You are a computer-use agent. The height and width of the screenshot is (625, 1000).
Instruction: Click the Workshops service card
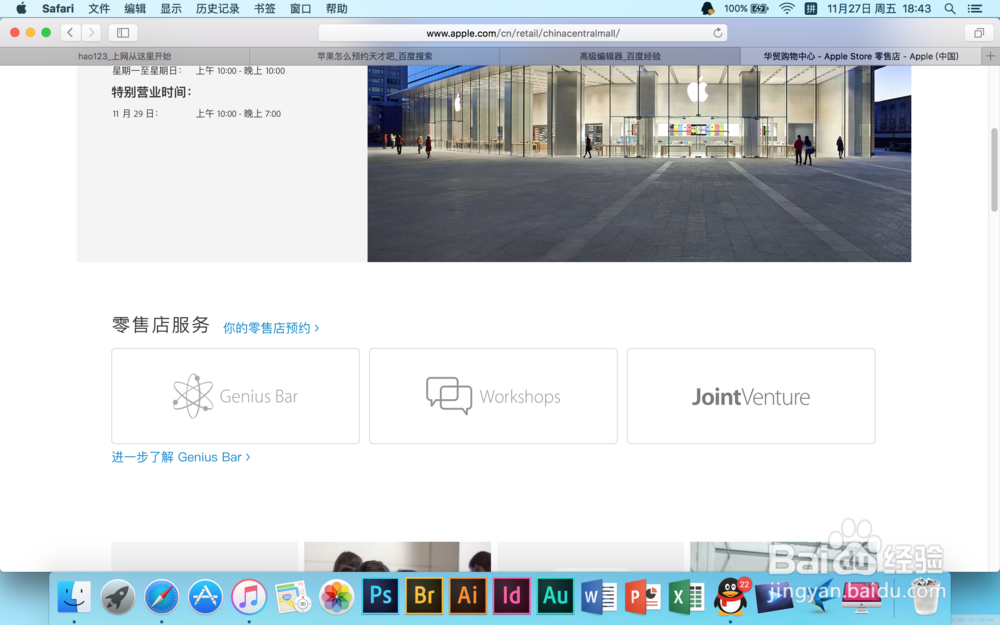click(493, 396)
